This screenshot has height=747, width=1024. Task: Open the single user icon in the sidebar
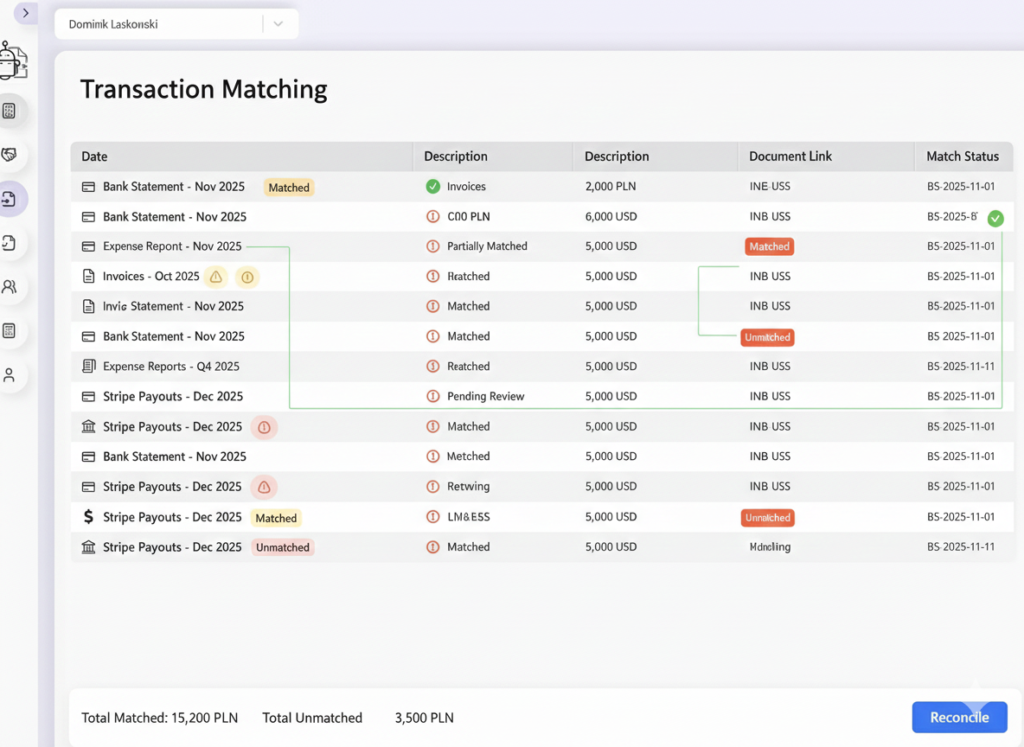click(x=9, y=375)
